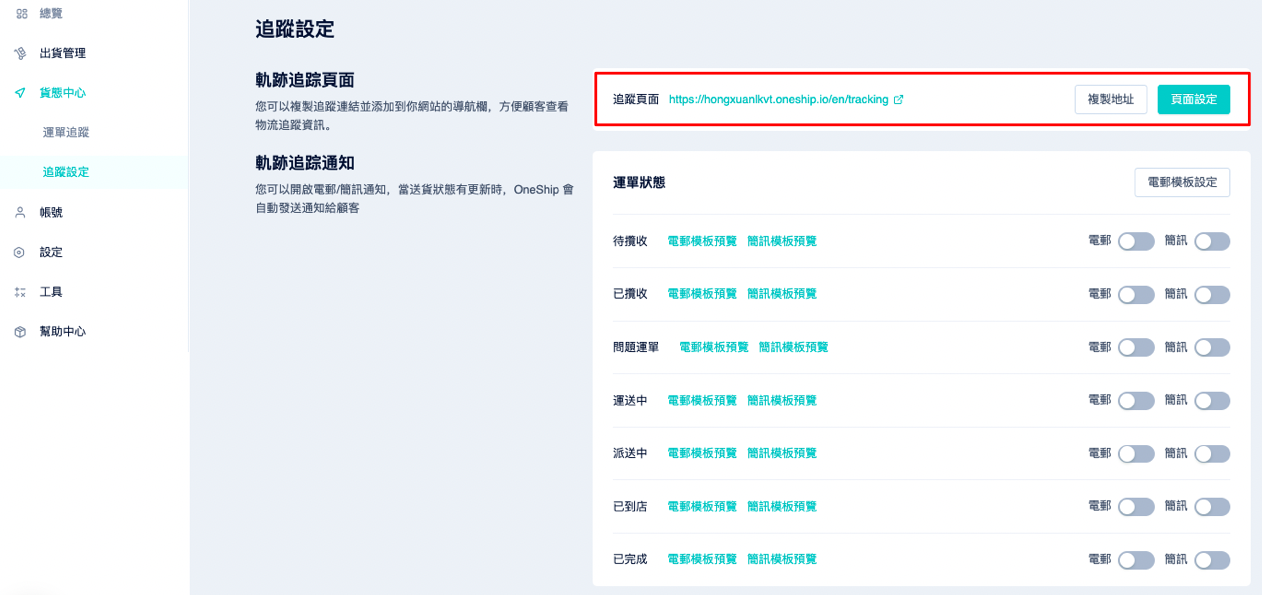Click the external link icon after tracking URL
The width and height of the screenshot is (1262, 595).
click(x=899, y=99)
